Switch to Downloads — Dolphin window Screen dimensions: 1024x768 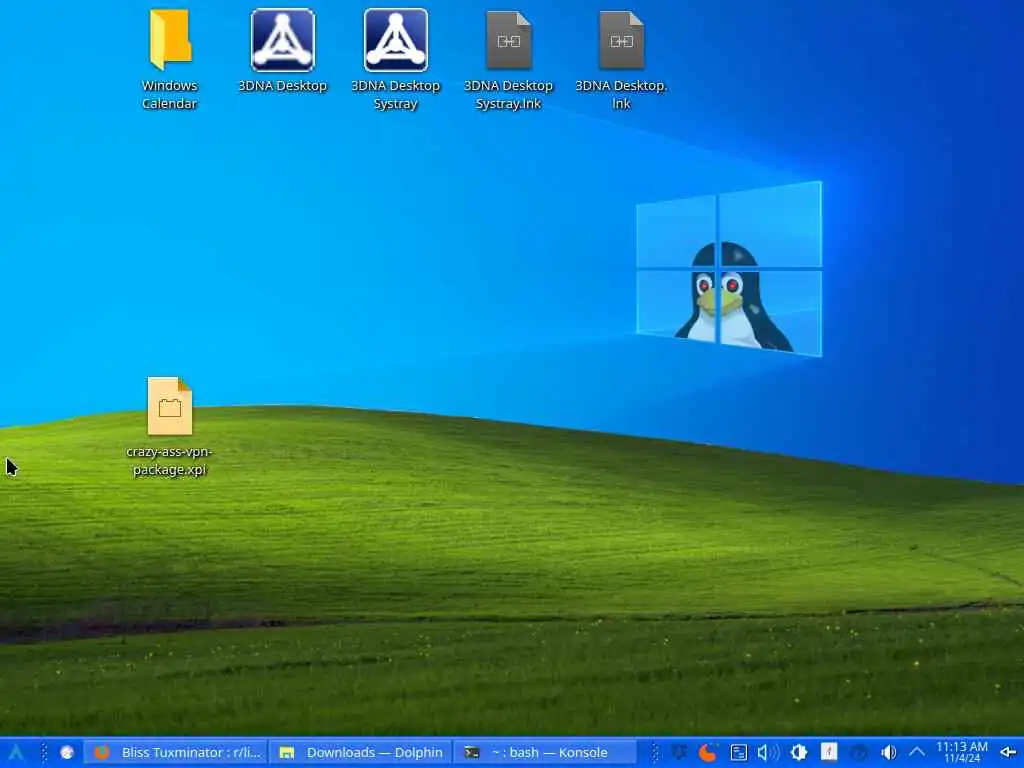pos(360,753)
